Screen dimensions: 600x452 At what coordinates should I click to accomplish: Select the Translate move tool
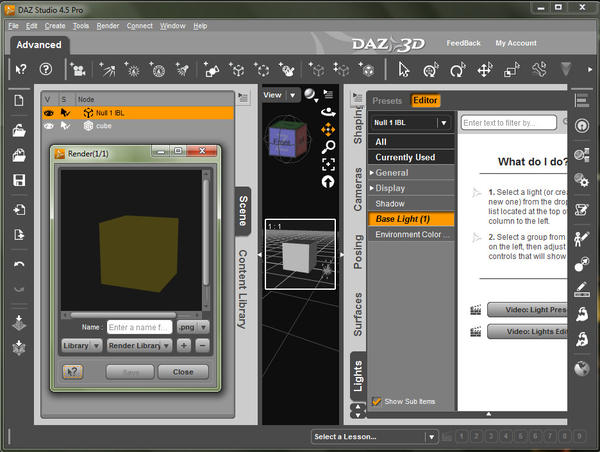[484, 70]
